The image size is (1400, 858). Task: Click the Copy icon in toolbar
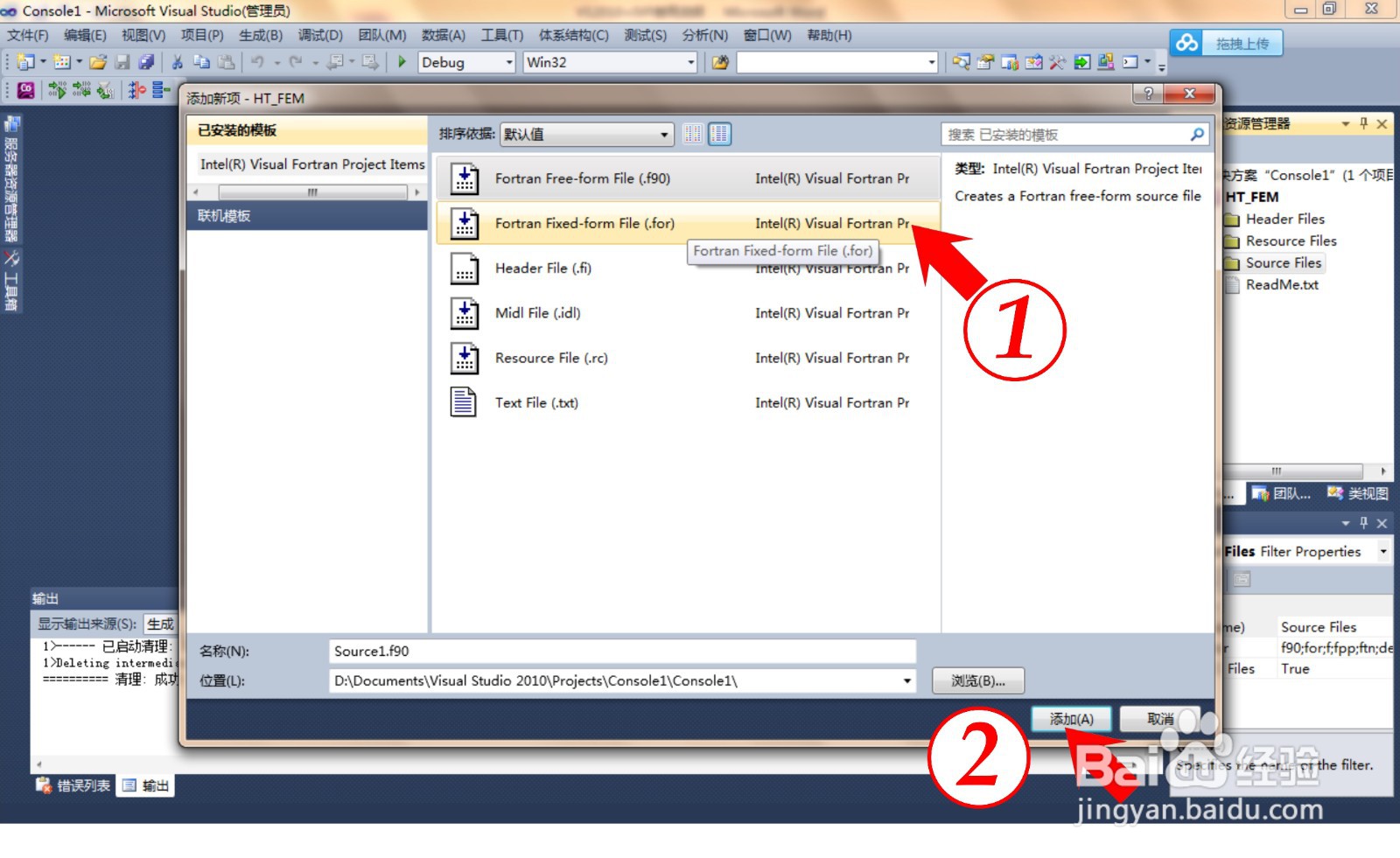[201, 62]
